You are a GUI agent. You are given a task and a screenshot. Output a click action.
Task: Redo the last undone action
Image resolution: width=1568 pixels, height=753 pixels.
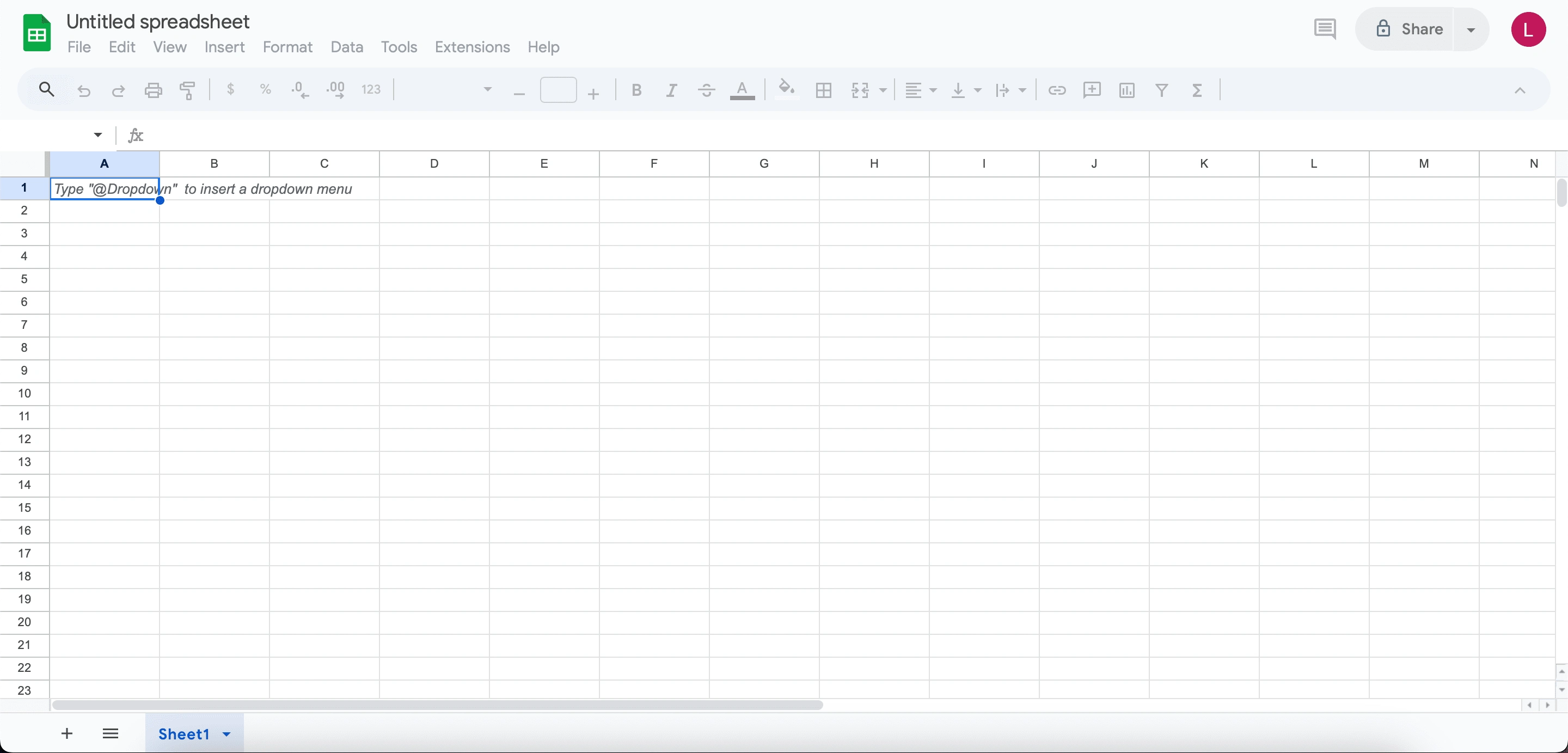118,90
